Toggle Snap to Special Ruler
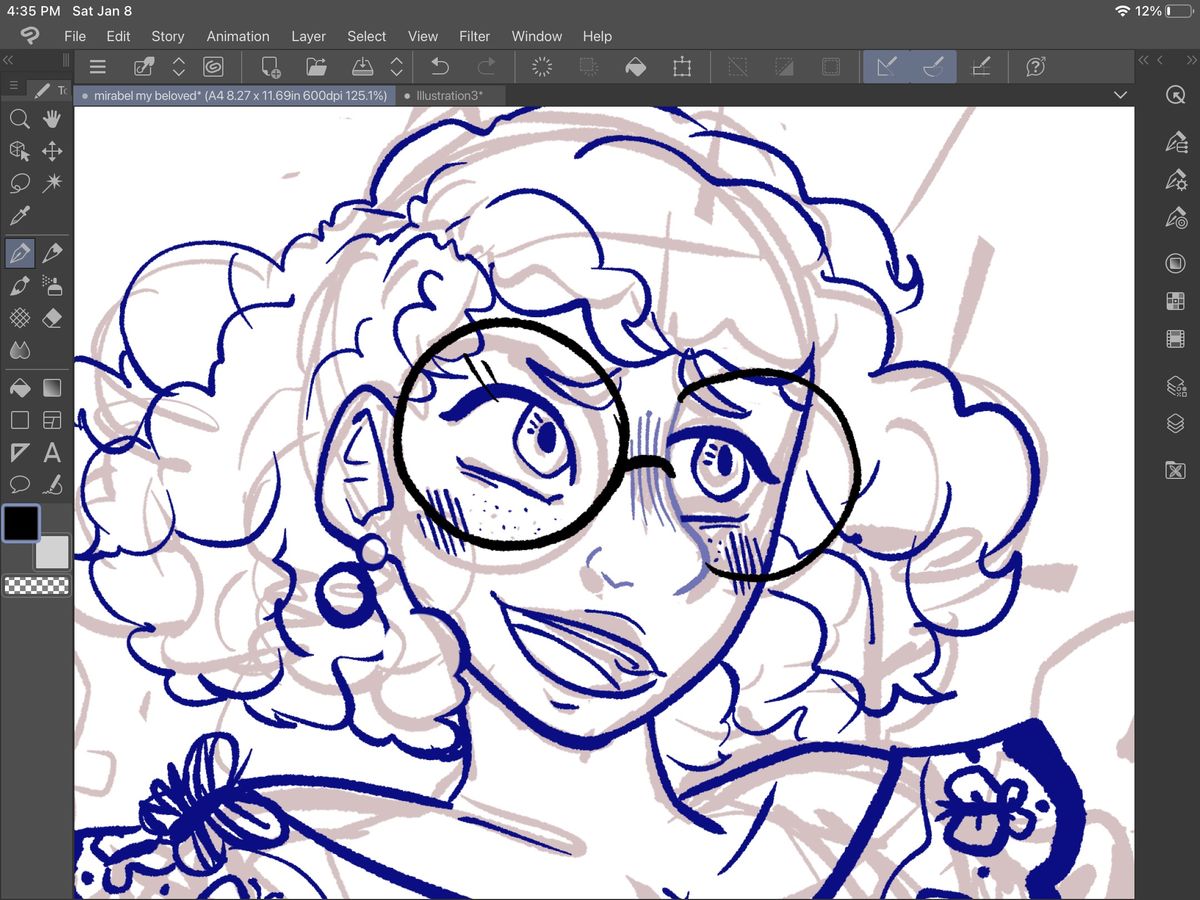This screenshot has width=1200, height=900. [x=933, y=67]
